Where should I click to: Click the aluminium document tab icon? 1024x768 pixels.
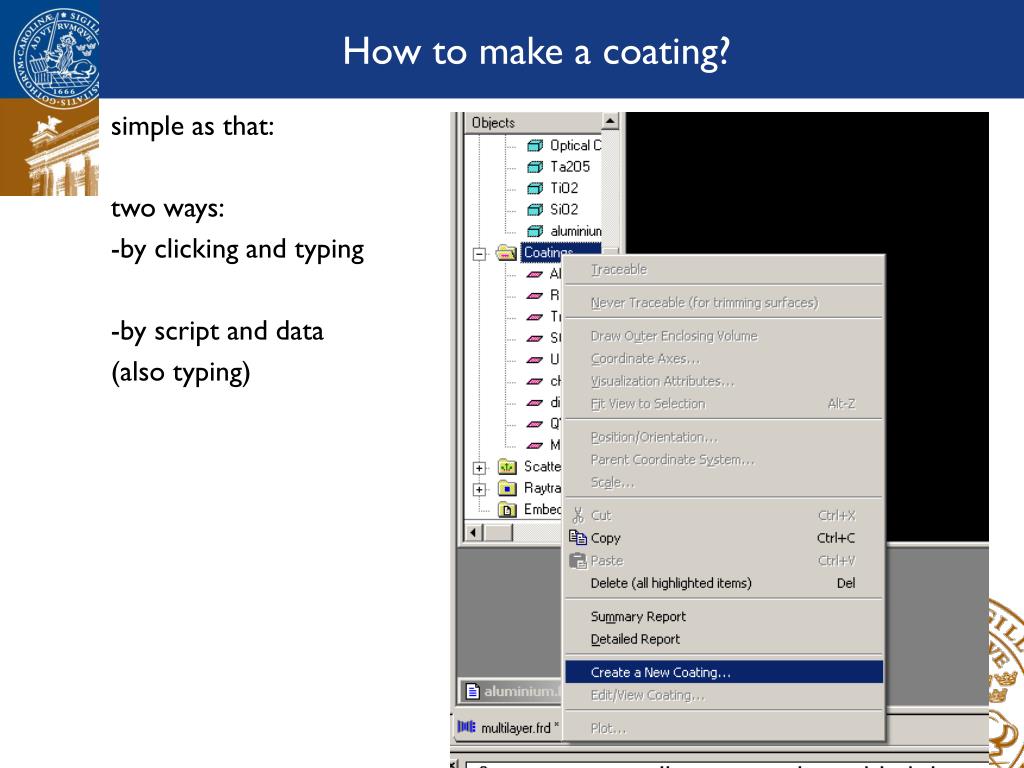tap(473, 692)
